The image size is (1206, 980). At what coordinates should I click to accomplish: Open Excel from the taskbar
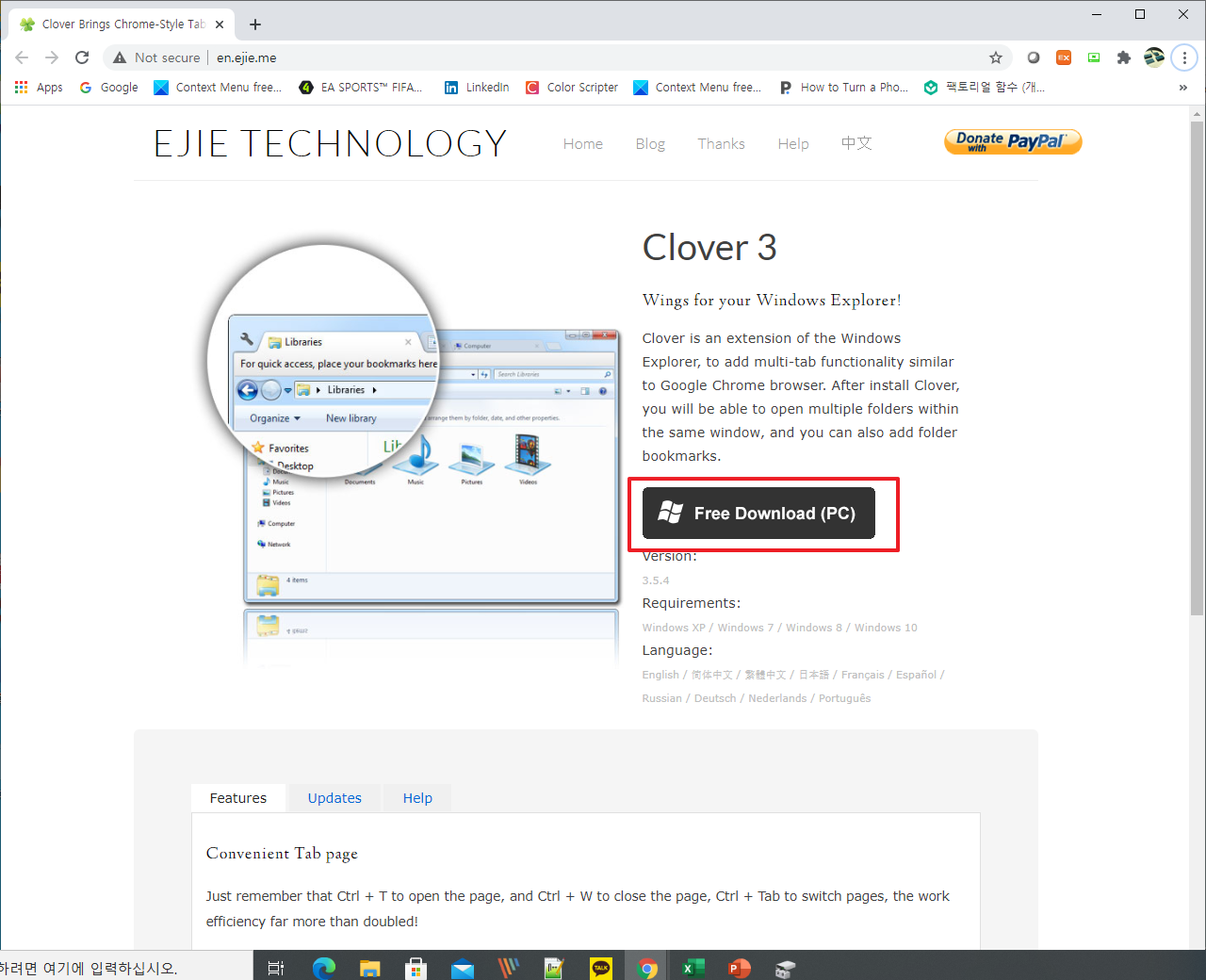[x=693, y=968]
